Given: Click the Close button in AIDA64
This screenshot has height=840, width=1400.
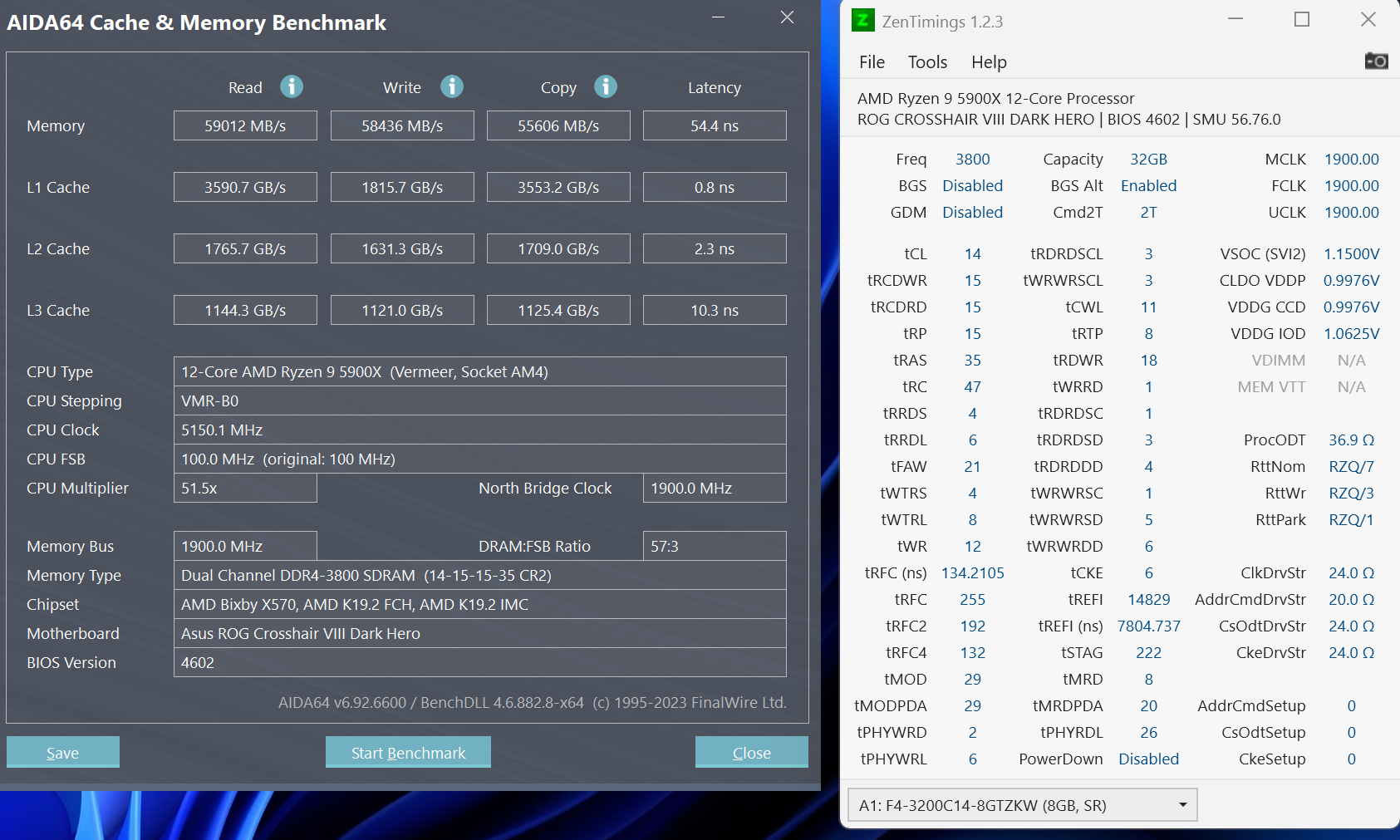Looking at the screenshot, I should coord(751,752).
